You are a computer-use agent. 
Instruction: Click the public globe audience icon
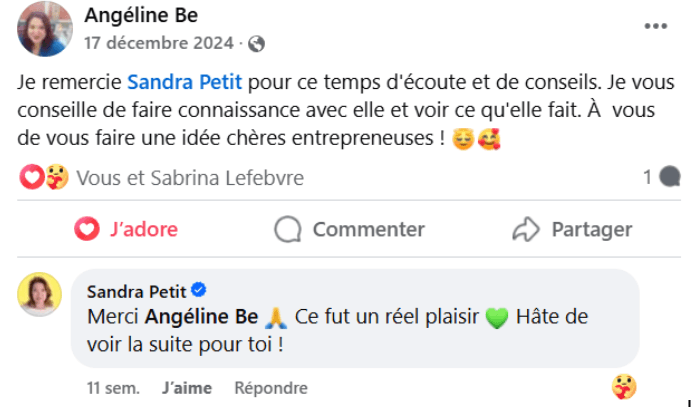tap(257, 43)
